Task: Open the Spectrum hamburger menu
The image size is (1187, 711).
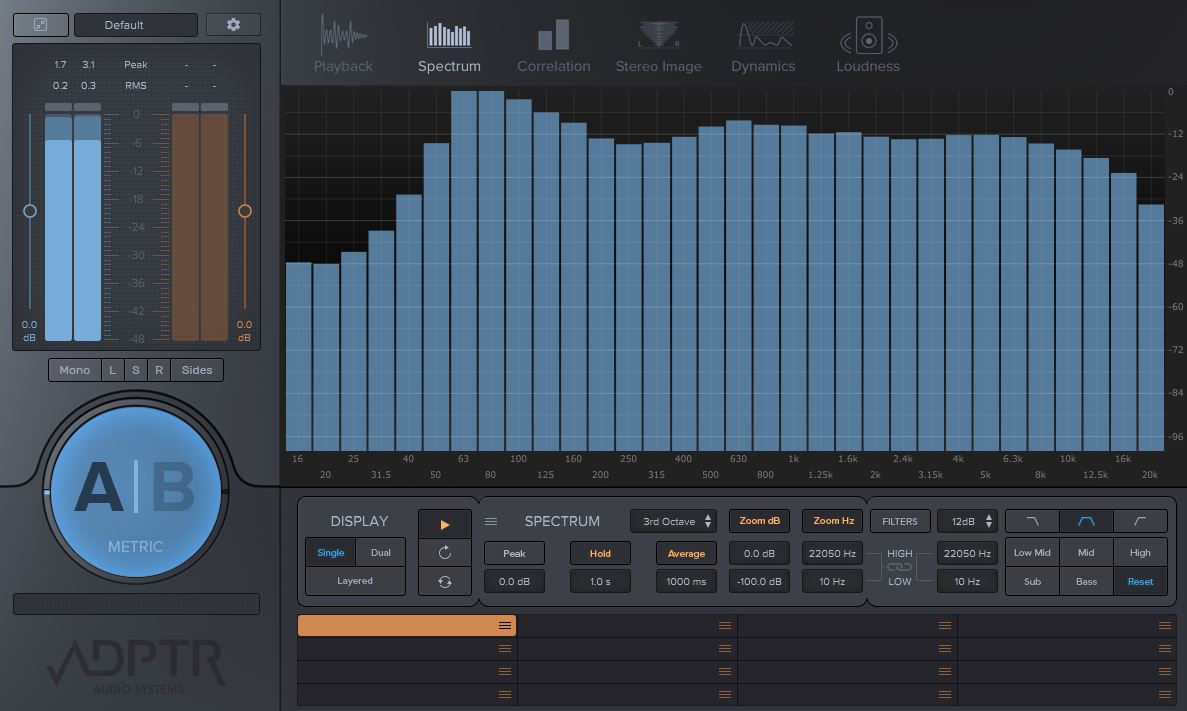Action: pos(491,520)
